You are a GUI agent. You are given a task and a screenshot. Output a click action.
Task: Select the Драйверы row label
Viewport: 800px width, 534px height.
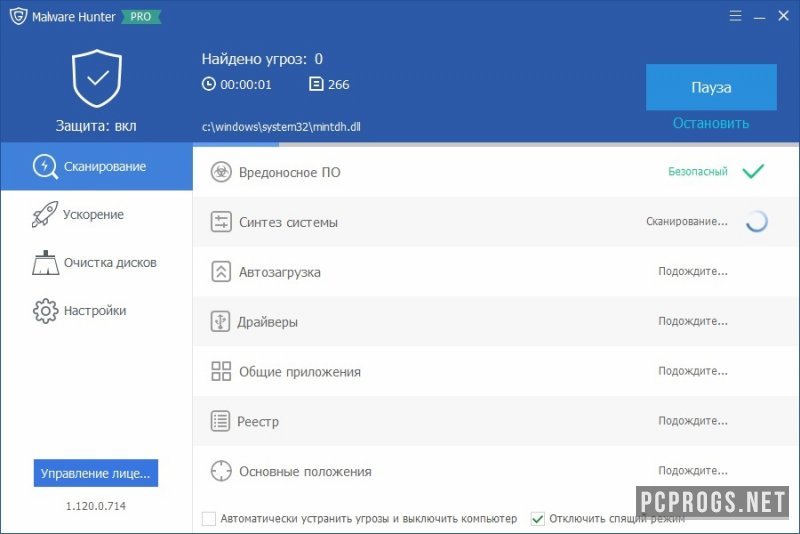267,322
